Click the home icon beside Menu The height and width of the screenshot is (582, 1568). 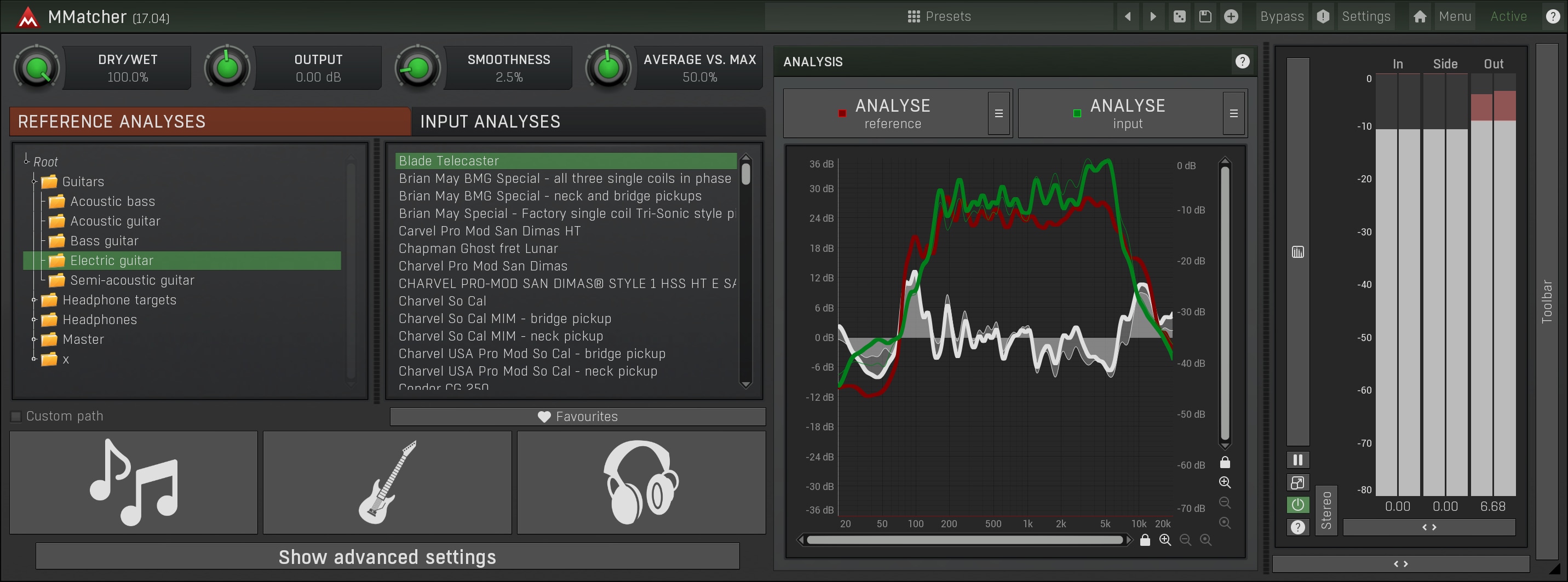tap(1420, 16)
